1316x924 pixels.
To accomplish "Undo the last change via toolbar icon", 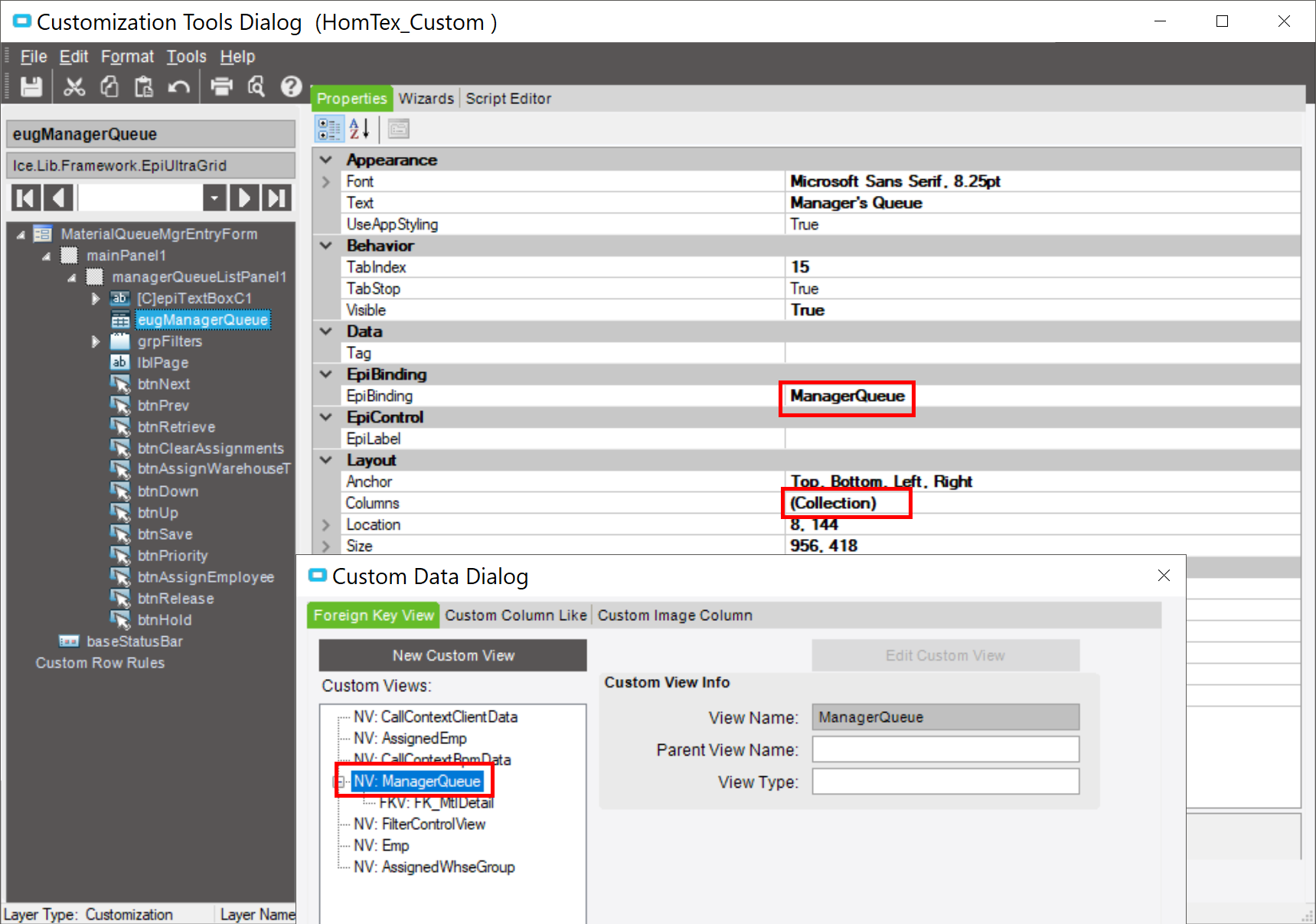I will (178, 87).
